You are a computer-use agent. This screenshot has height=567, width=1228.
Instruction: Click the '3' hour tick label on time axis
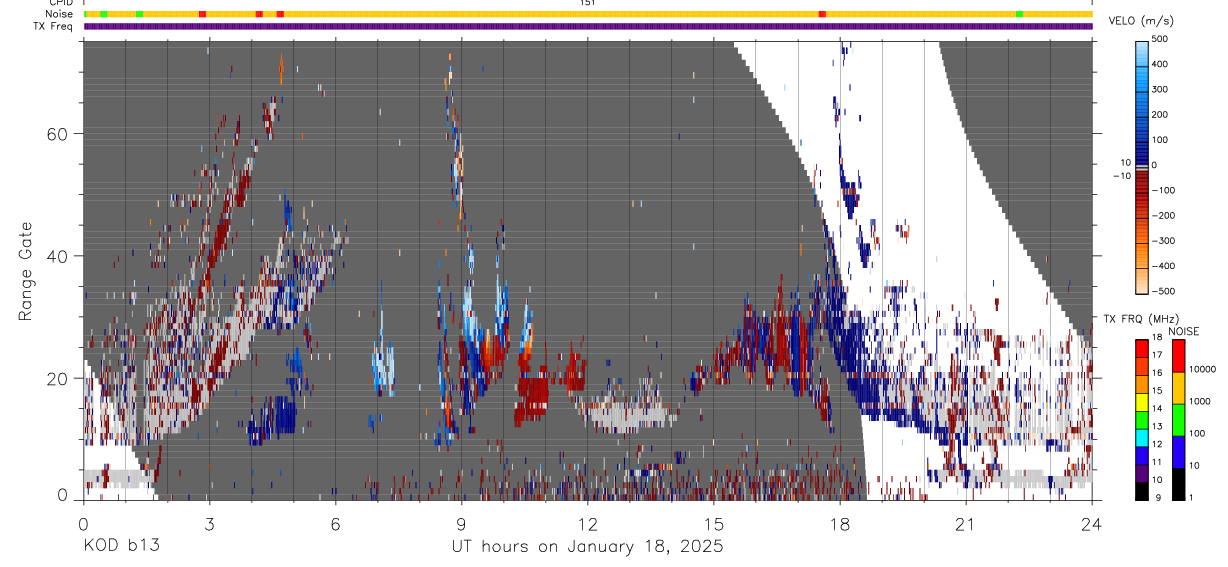[209, 524]
